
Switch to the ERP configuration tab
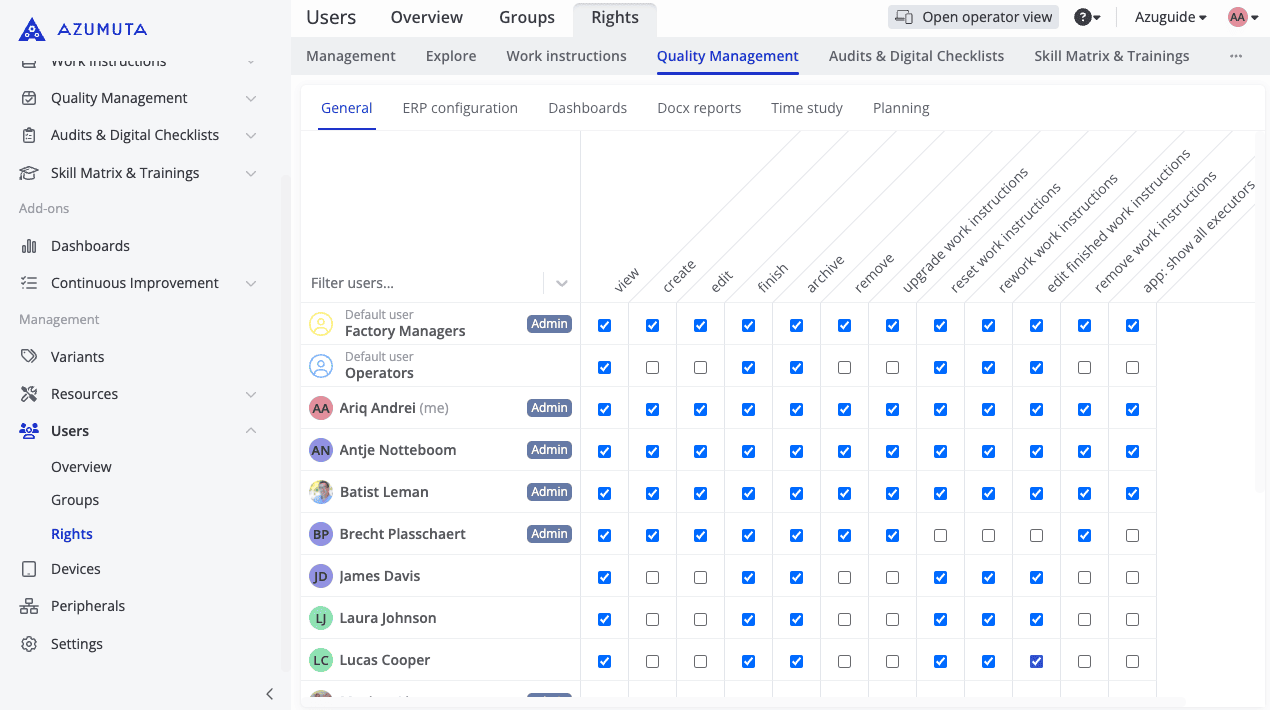coord(460,108)
